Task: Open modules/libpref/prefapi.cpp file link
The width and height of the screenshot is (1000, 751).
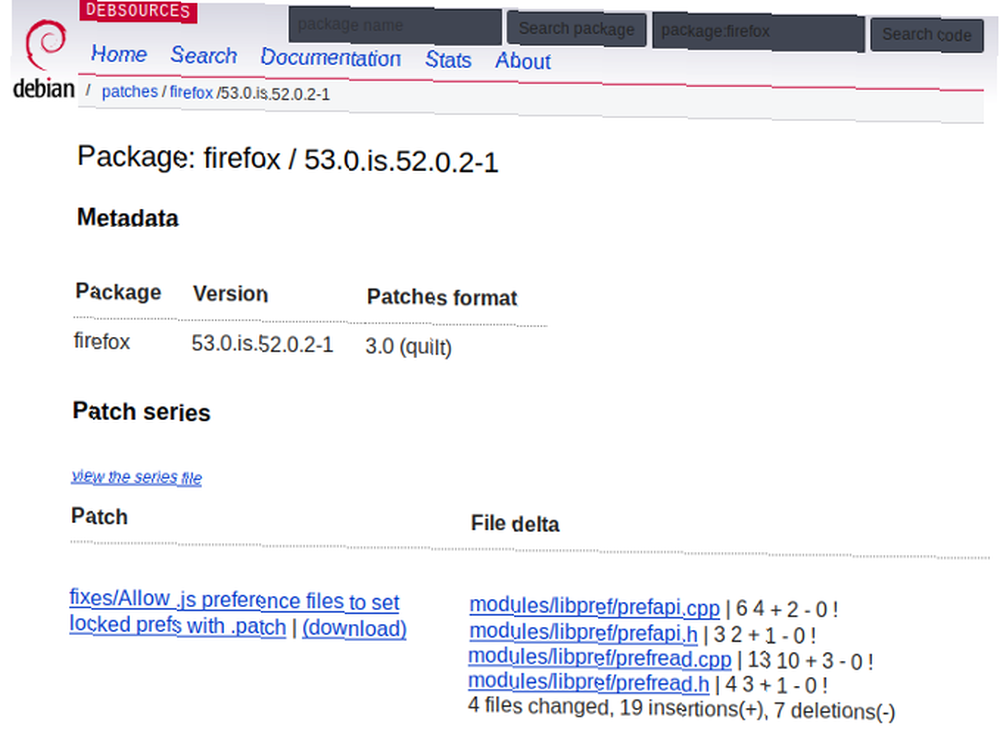Action: coord(594,606)
